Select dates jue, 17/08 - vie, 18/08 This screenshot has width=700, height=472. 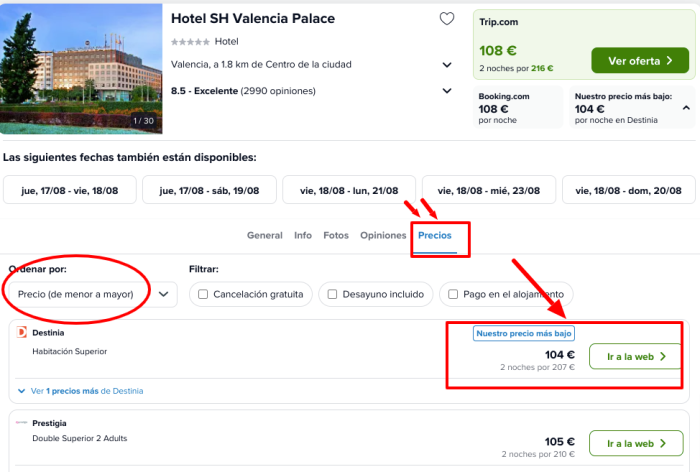[x=70, y=190]
